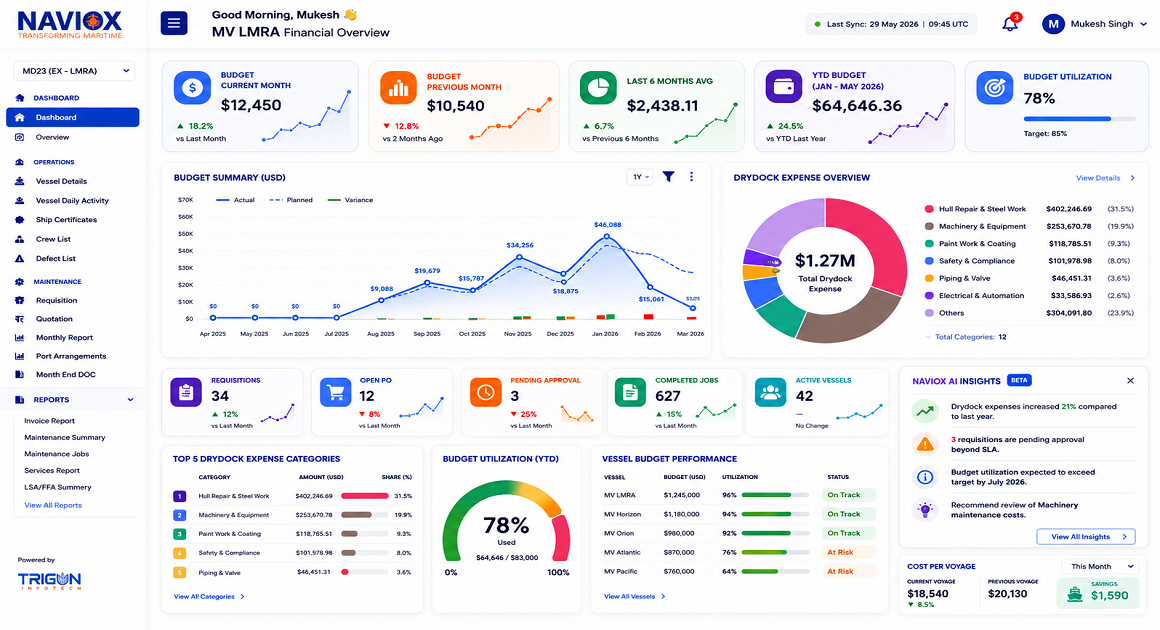Click the target icon on Budget Utilization card
1160x630 pixels.
pyautogui.click(x=994, y=88)
